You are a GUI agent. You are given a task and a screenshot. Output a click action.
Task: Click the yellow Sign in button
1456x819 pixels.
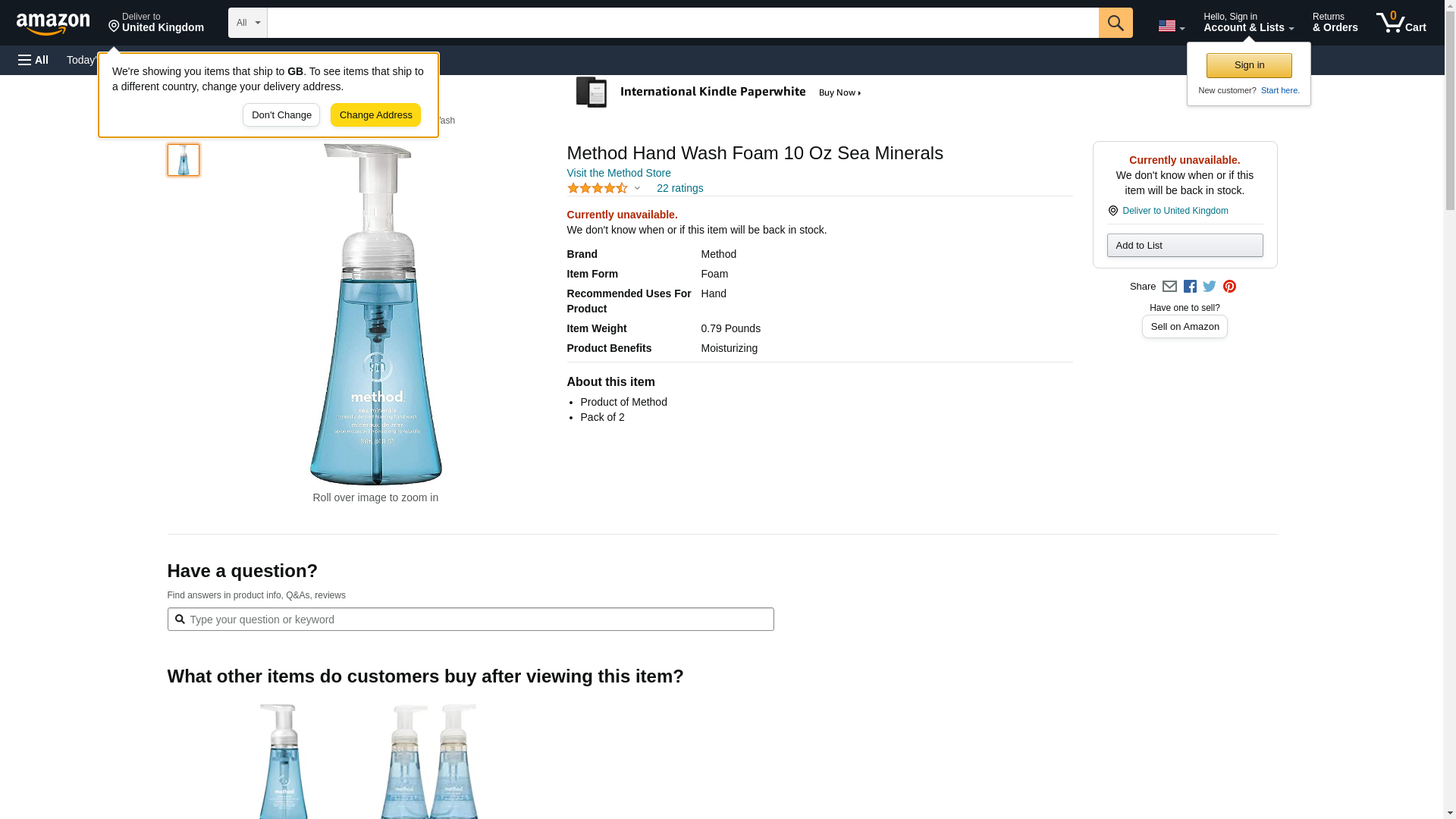1249,65
